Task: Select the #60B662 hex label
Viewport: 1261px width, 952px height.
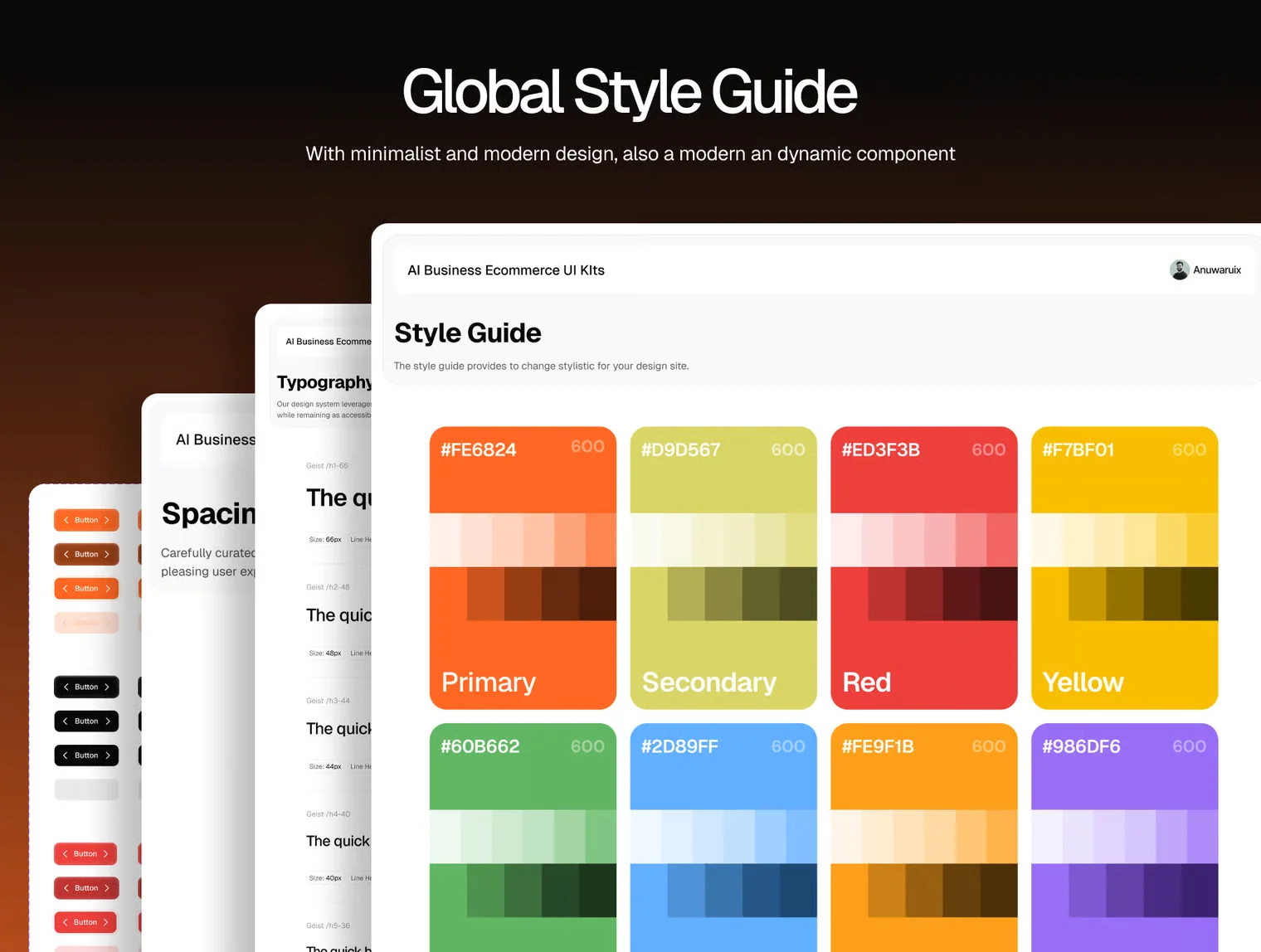Action: [480, 746]
